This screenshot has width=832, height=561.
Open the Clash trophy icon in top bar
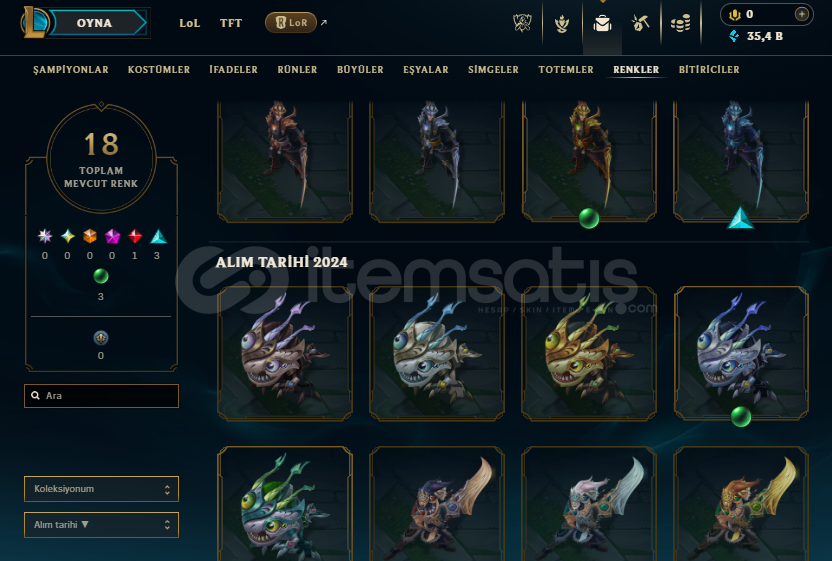coord(522,23)
